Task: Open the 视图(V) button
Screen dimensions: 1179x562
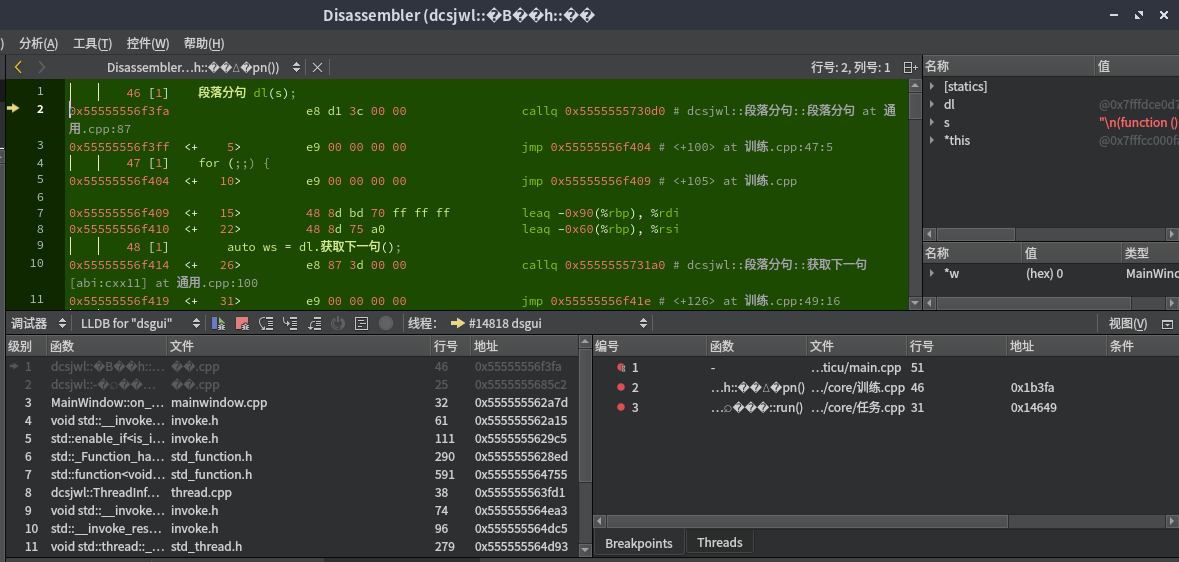Action: click(1128, 324)
